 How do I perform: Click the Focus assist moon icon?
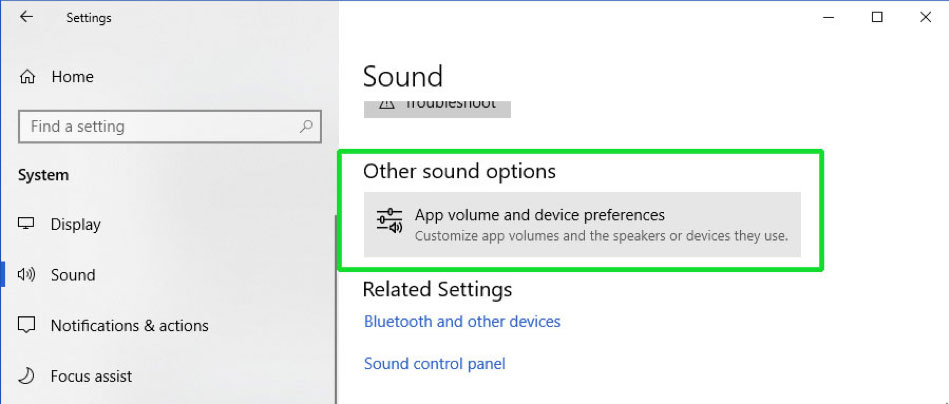click(x=26, y=376)
